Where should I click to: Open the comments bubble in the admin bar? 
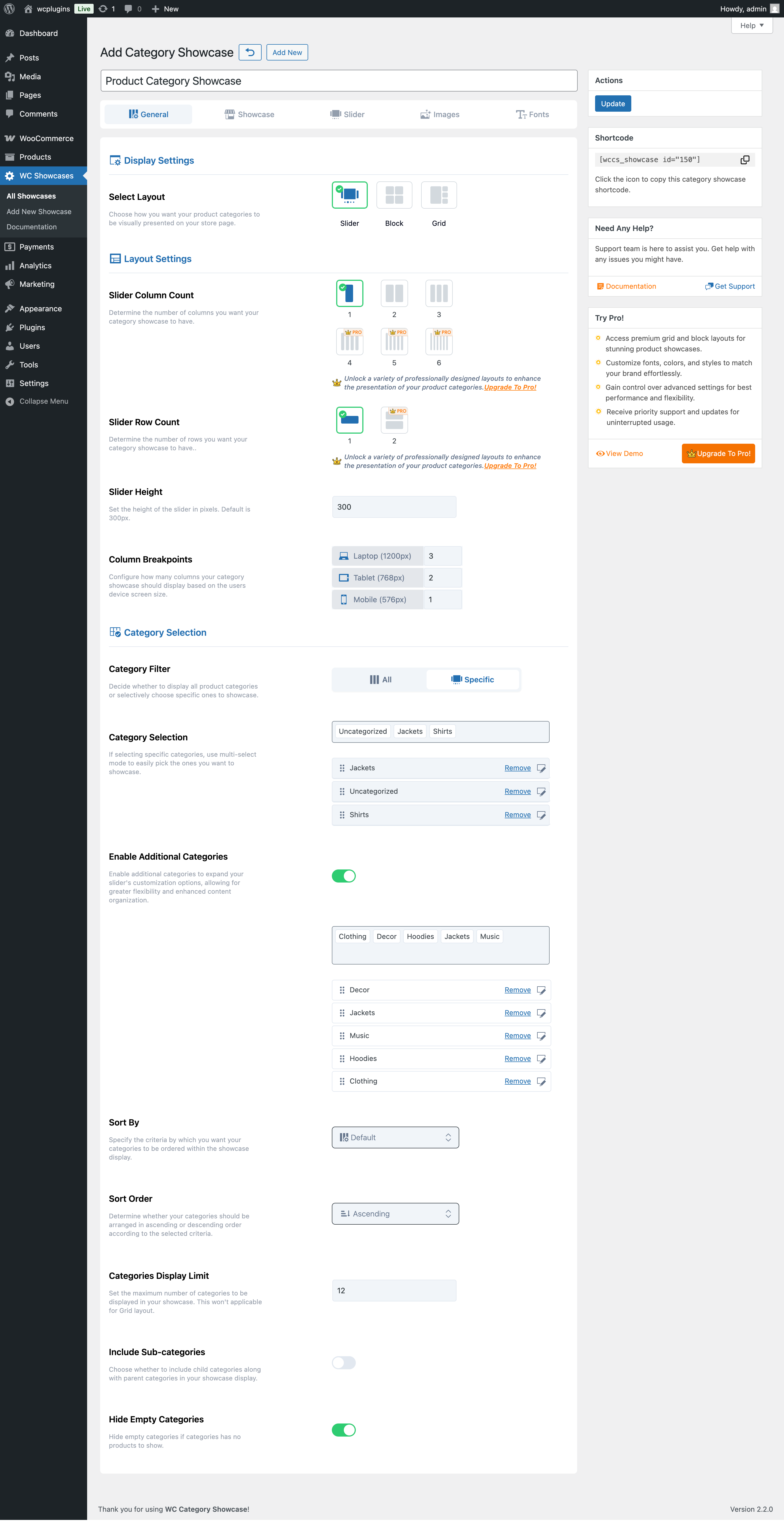click(x=128, y=9)
